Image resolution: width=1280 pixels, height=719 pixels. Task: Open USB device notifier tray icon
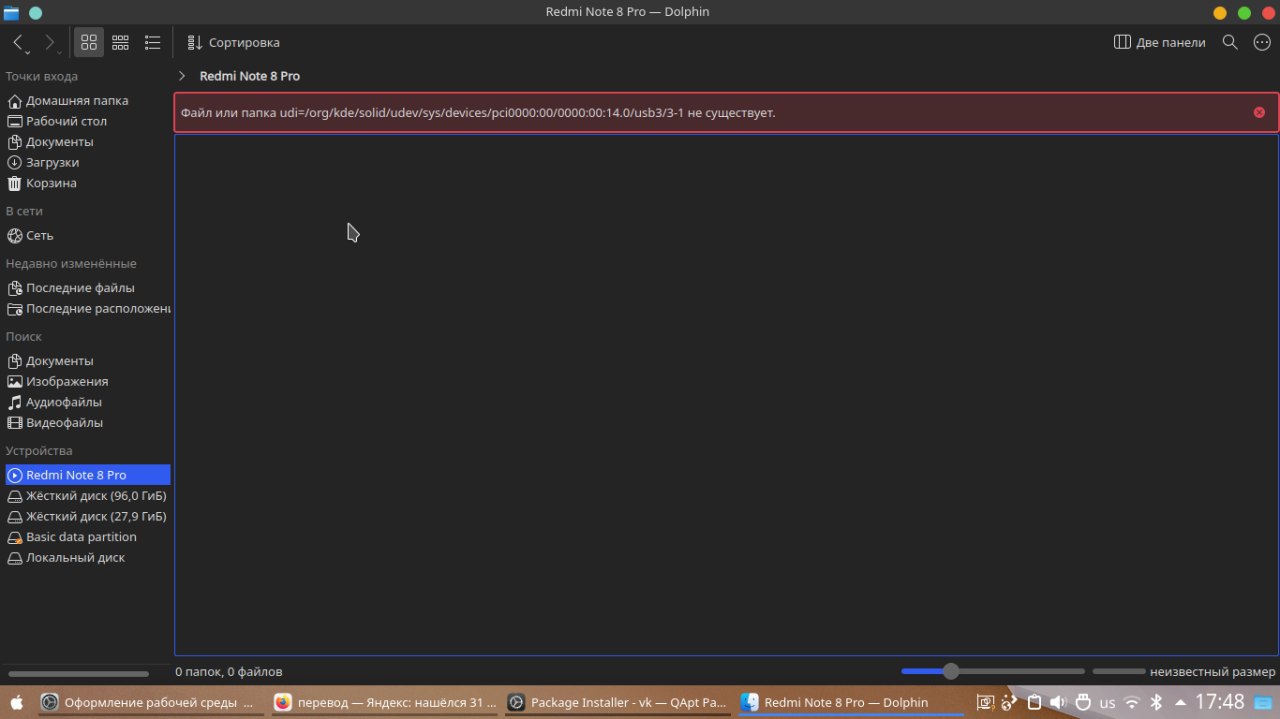(x=1083, y=702)
